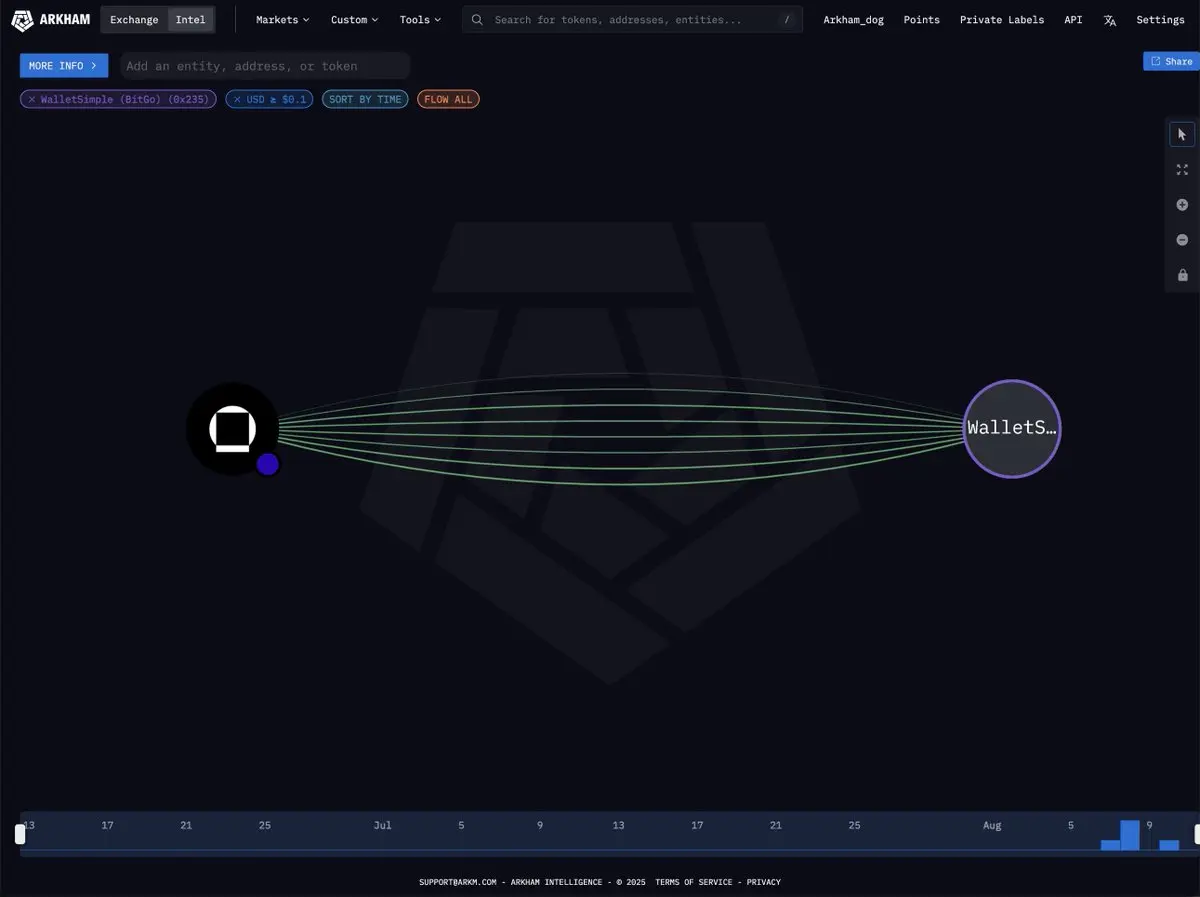This screenshot has height=897, width=1200.
Task: Click the MORE INFO button
Action: point(63,66)
